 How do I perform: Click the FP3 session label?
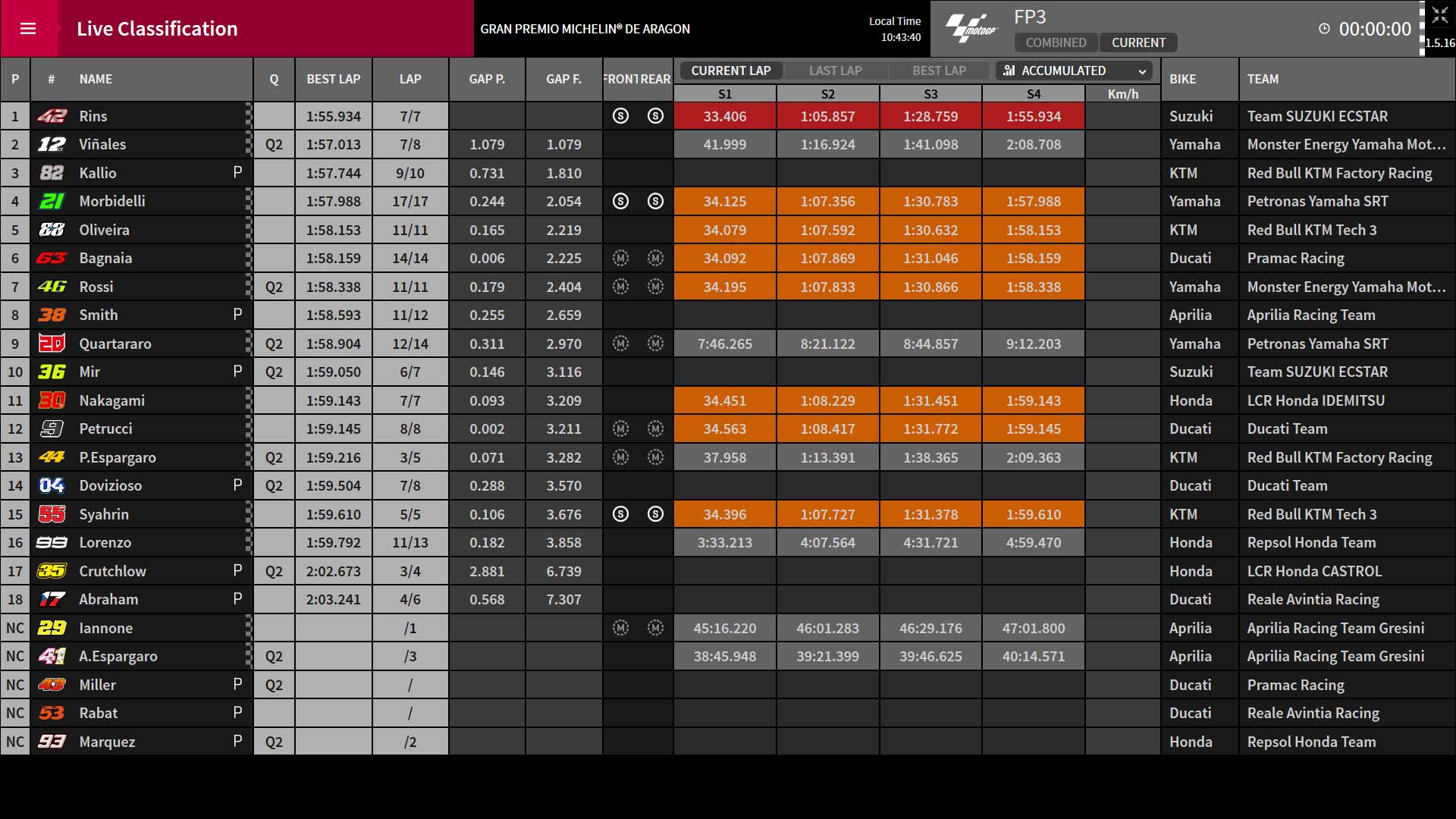pos(1030,17)
